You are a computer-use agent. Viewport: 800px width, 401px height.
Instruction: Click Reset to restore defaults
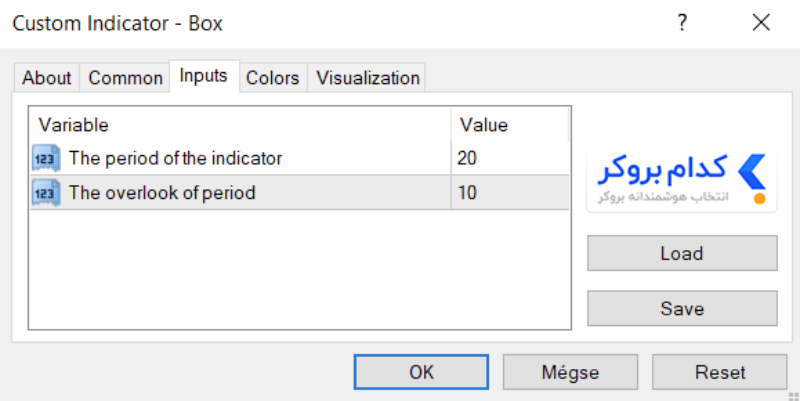[x=720, y=372]
